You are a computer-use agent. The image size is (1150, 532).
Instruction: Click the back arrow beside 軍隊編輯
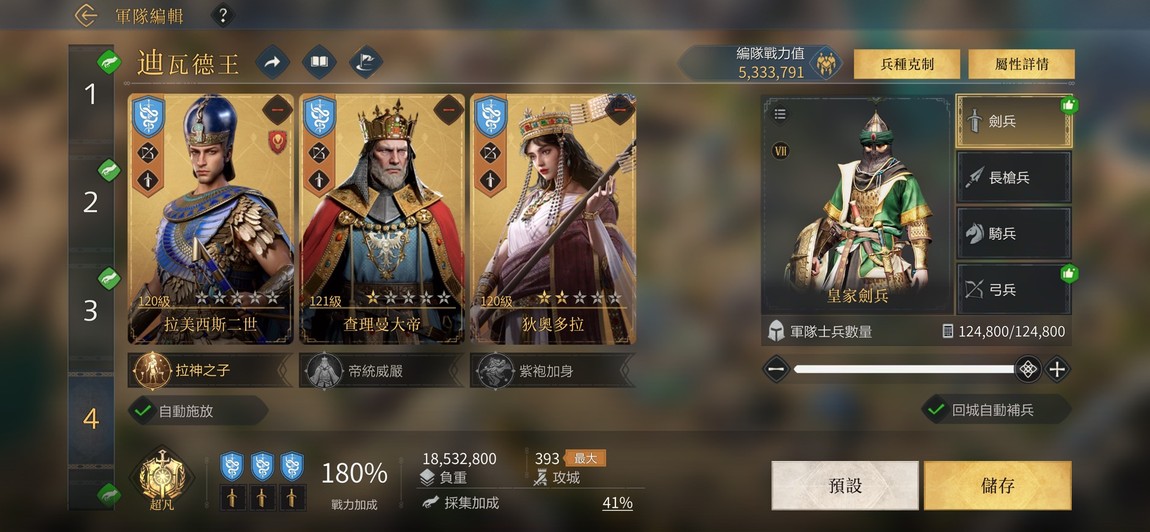coord(86,15)
